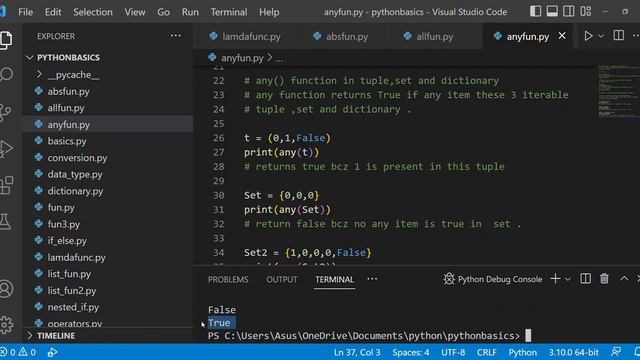
Task: Open Explorer more actions ellipsis
Action: pyautogui.click(x=176, y=36)
